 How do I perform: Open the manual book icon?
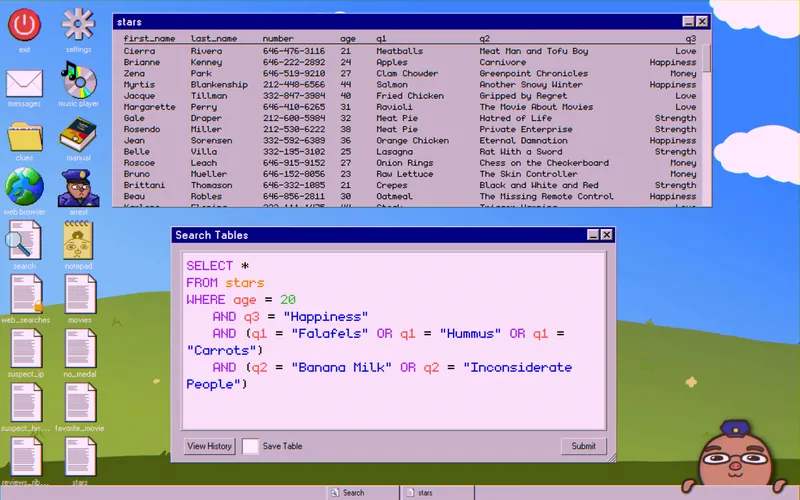point(78,134)
